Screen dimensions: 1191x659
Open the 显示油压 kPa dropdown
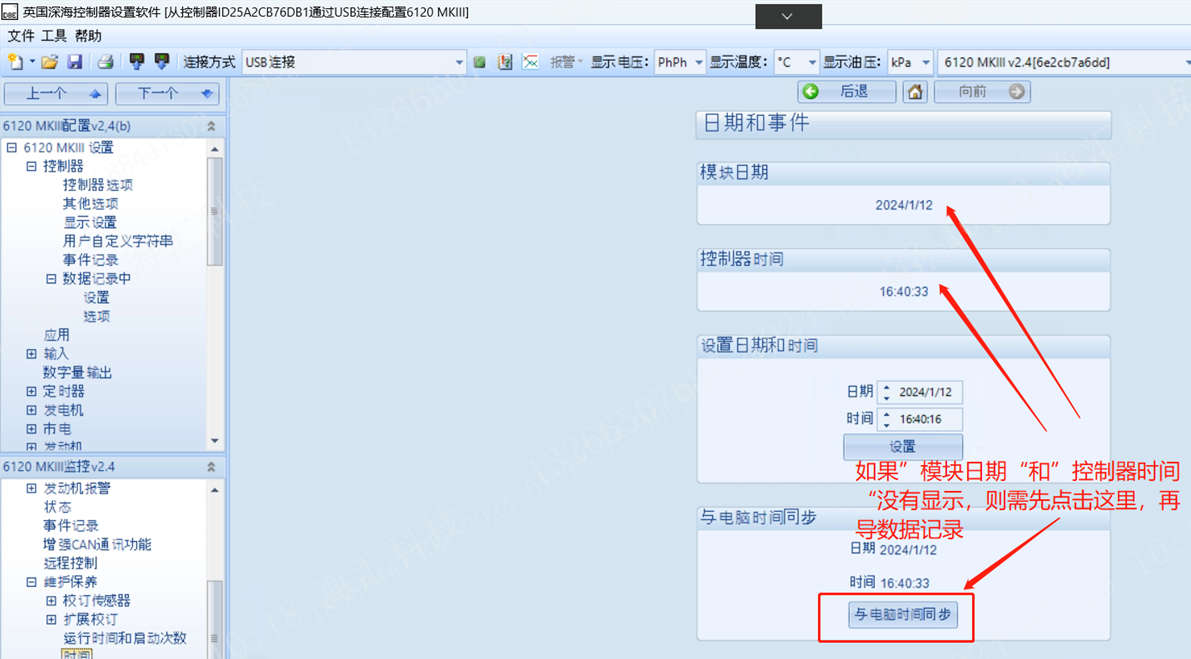click(910, 62)
